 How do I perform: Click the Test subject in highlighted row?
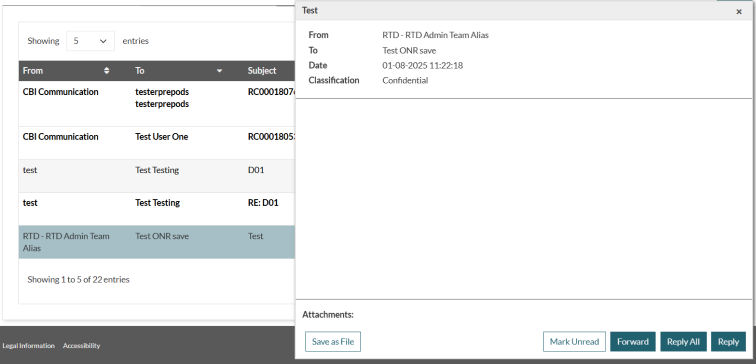click(x=256, y=236)
